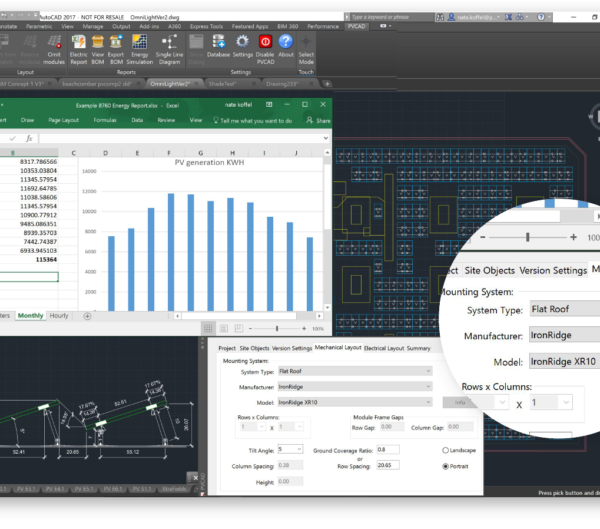600x529 pixels.
Task: Select the Landscape orientation option
Action: (445, 450)
